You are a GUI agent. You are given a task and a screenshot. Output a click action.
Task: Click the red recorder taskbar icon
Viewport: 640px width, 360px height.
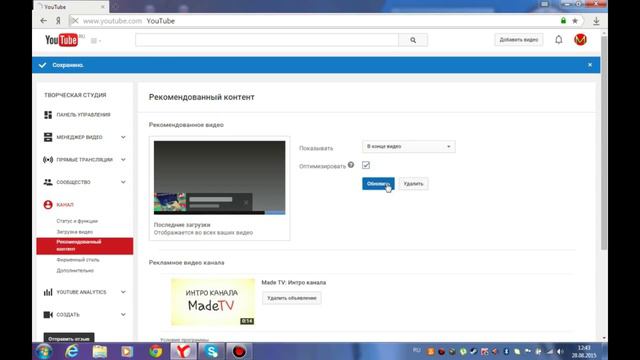point(239,351)
